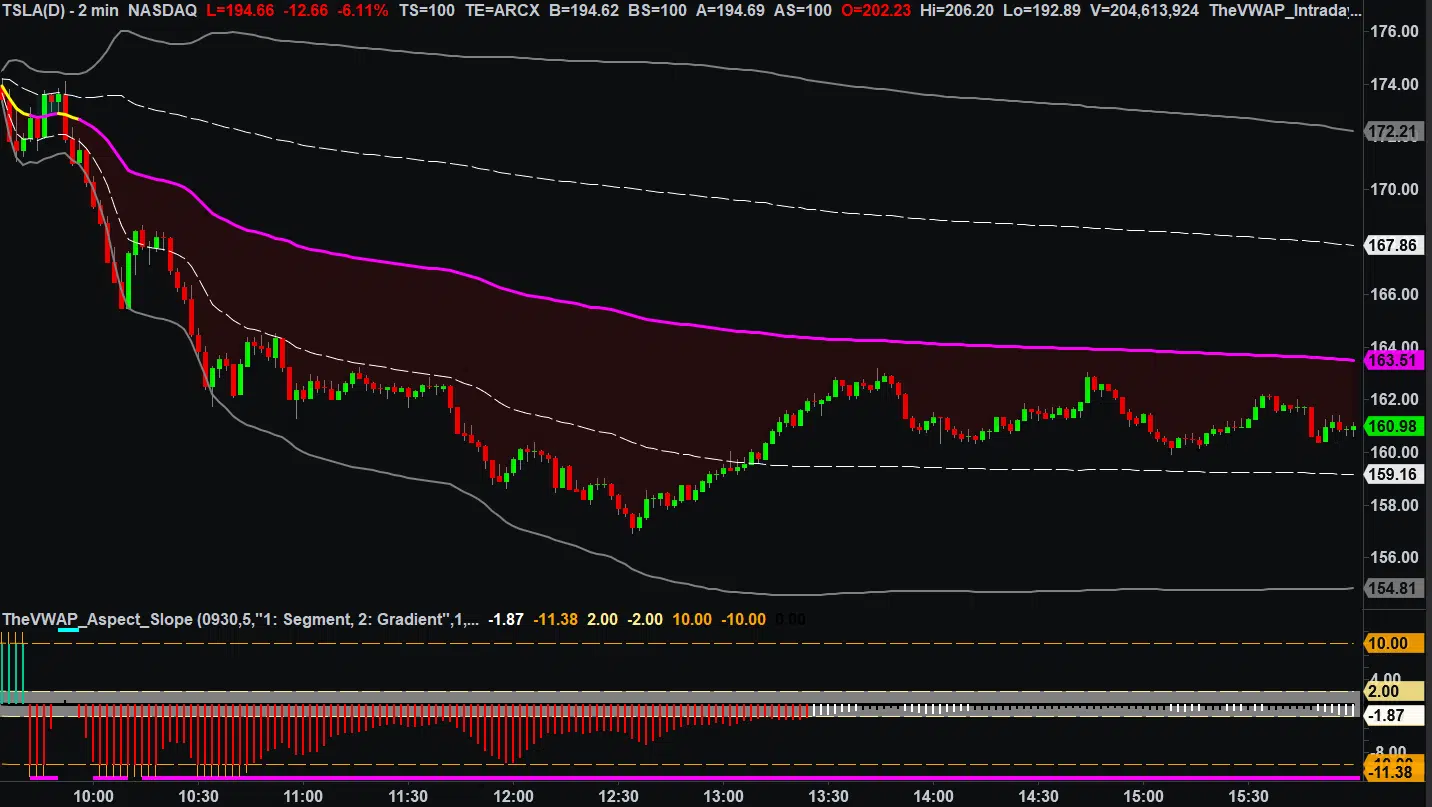Select the magenta 163.51 VWAP price tag
The image size is (1432, 807).
(x=1394, y=360)
